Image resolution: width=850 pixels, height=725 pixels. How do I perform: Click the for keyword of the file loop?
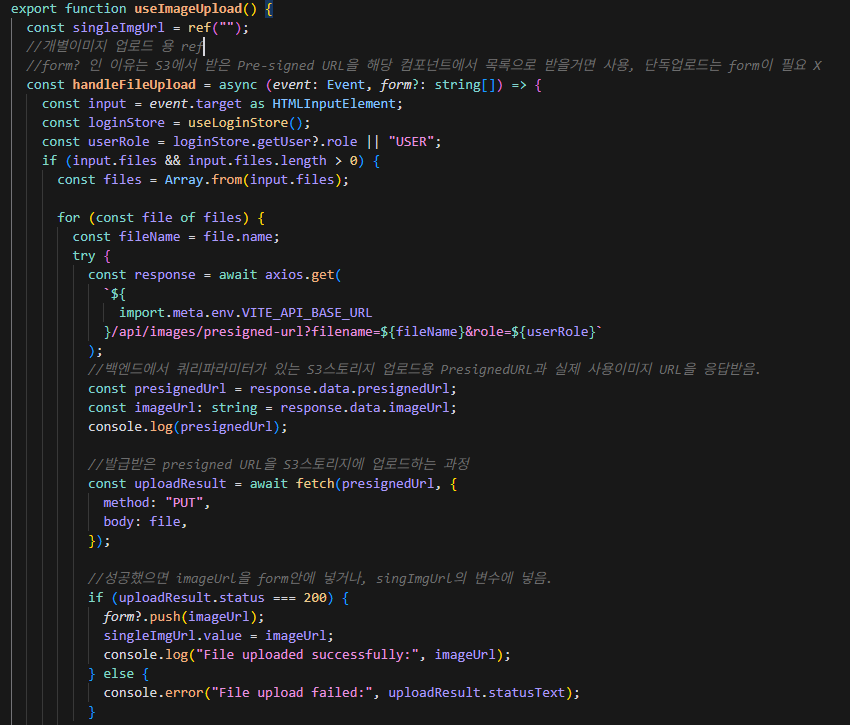pyautogui.click(x=68, y=217)
